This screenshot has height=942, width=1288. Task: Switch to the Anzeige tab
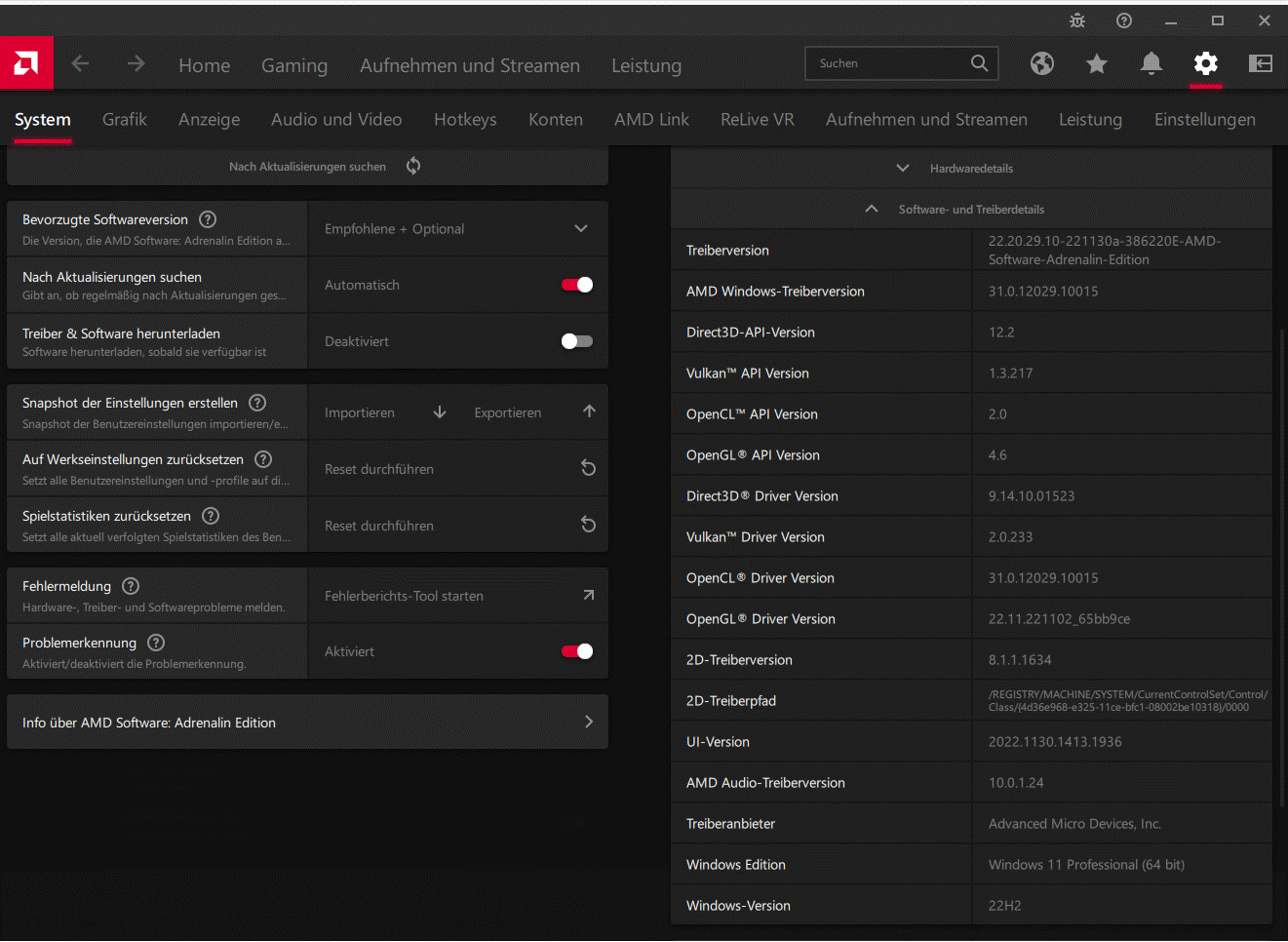209,119
